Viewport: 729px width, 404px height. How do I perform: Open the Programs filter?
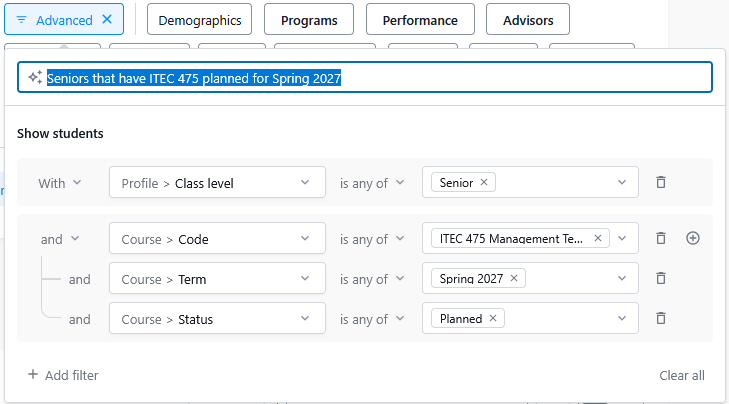(x=309, y=20)
